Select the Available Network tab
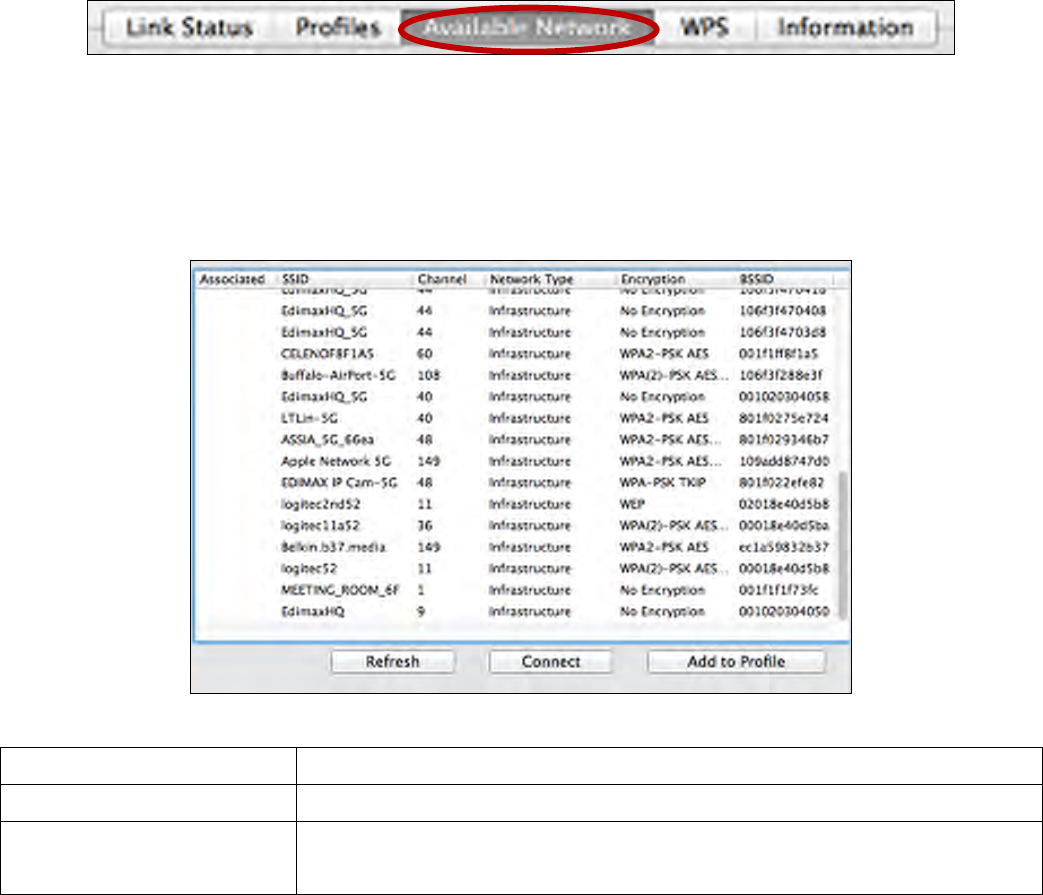 527,27
